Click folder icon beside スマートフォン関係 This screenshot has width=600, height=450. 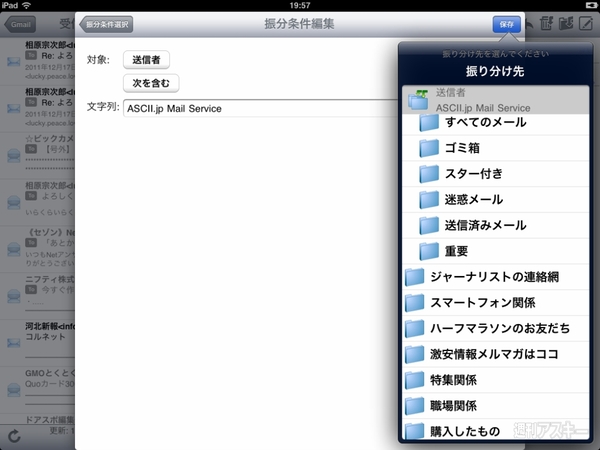click(x=414, y=303)
